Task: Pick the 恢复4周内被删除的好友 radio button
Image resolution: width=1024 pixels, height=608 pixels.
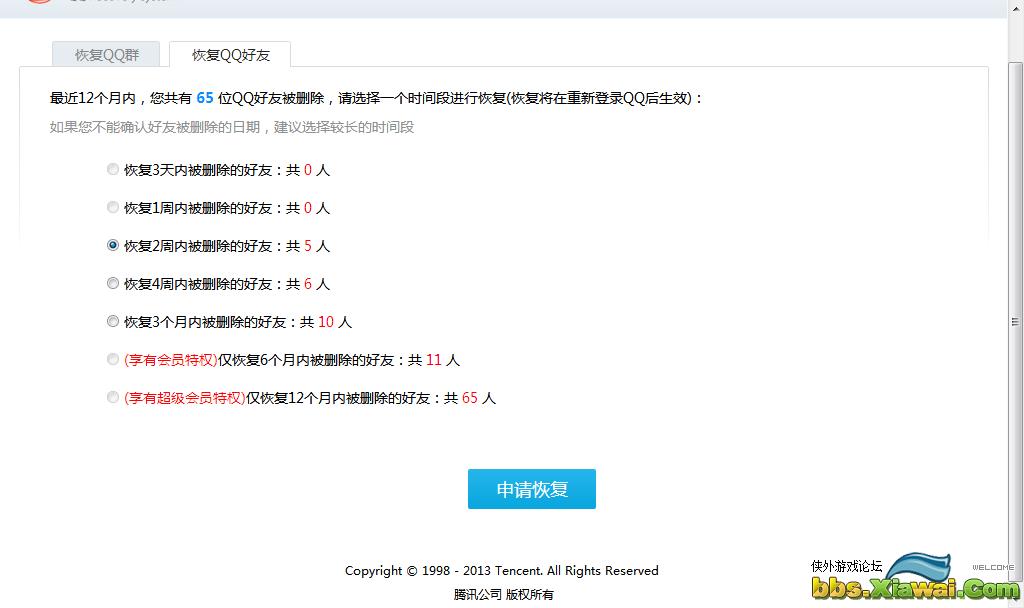Action: (113, 283)
